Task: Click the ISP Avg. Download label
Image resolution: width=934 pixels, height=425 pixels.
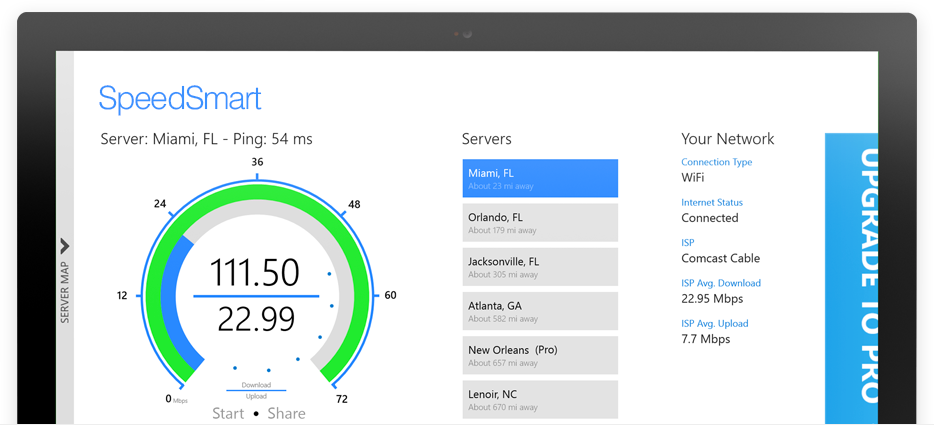Action: (721, 283)
